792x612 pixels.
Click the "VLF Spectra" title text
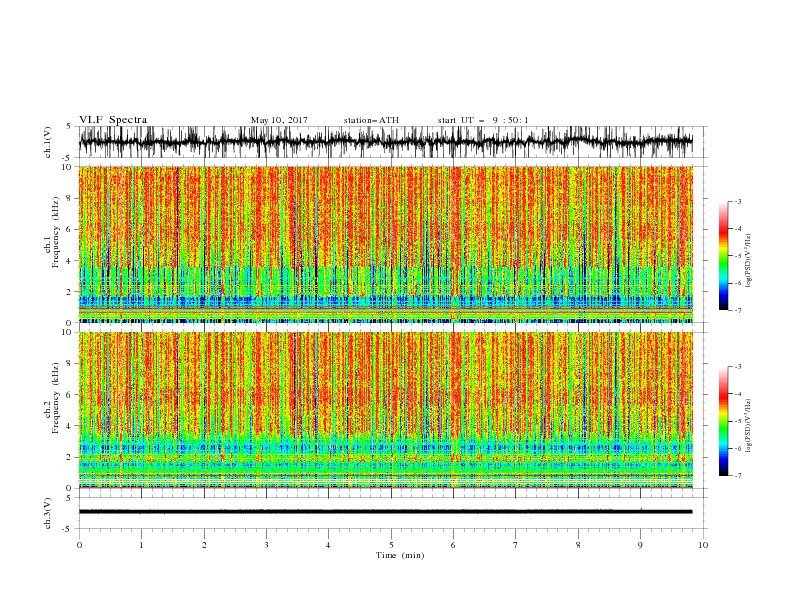(113, 120)
